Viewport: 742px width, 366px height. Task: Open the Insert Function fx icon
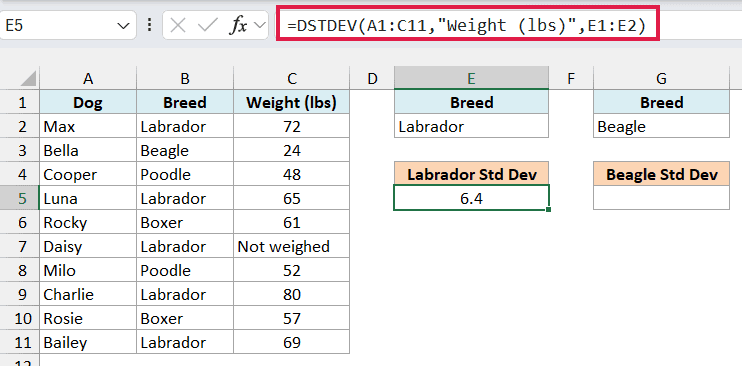[x=238, y=26]
